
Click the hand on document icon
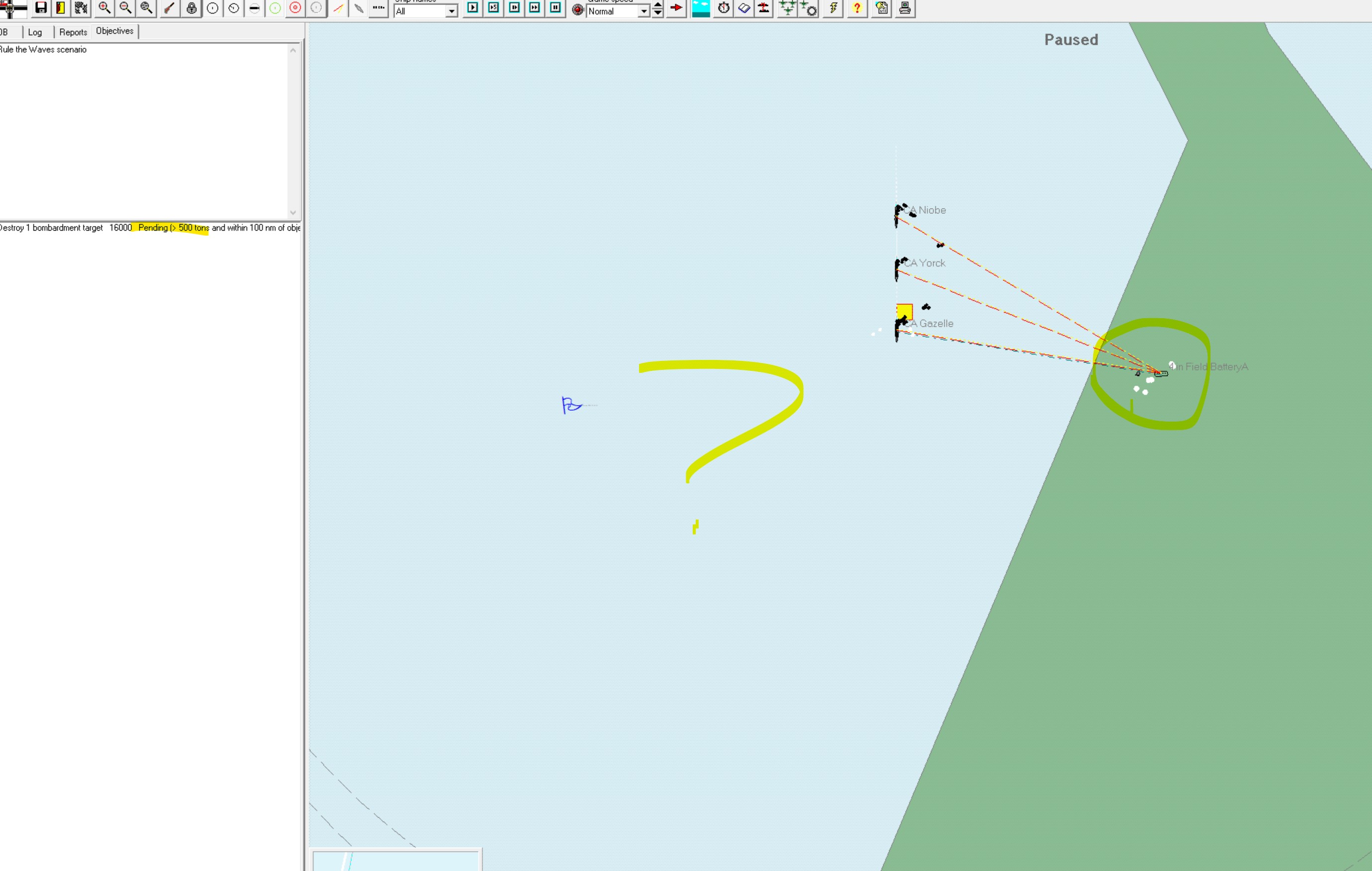(882, 8)
